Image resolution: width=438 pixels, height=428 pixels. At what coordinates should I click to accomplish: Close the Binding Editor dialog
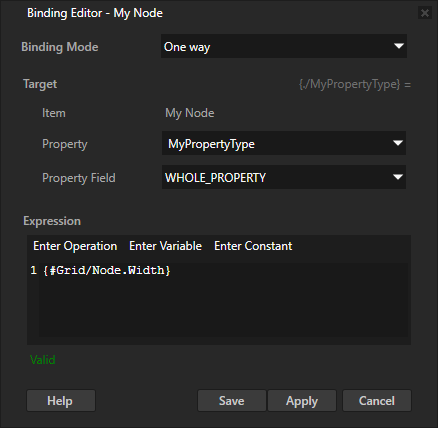click(x=425, y=13)
